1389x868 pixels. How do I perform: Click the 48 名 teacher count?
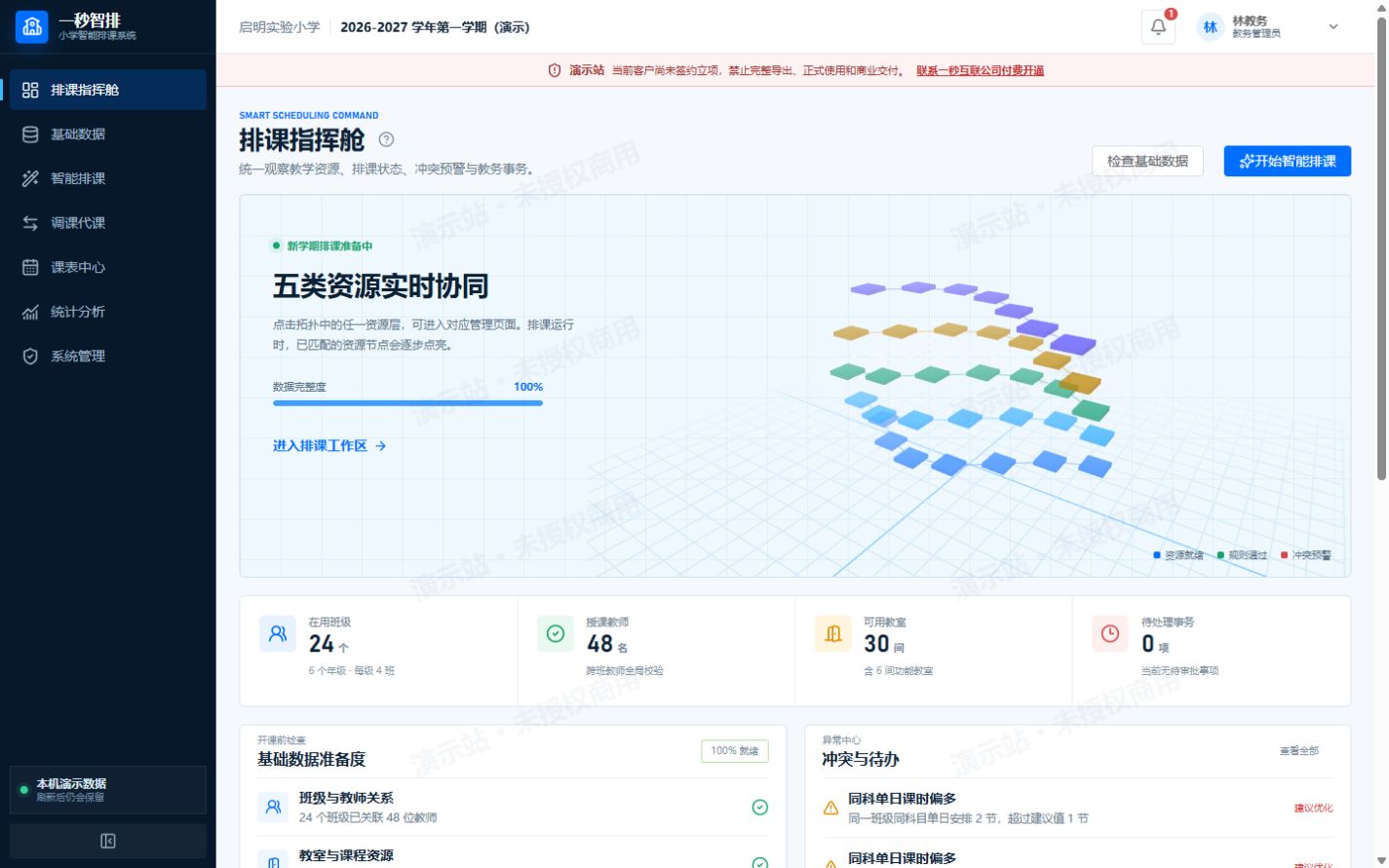click(x=607, y=644)
